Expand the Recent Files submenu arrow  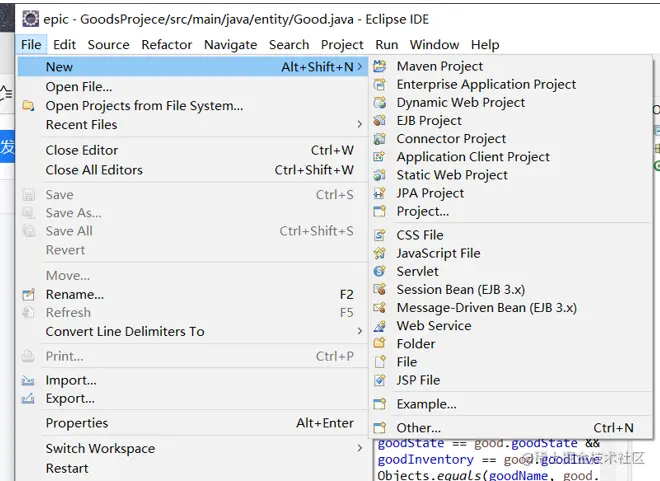359,125
